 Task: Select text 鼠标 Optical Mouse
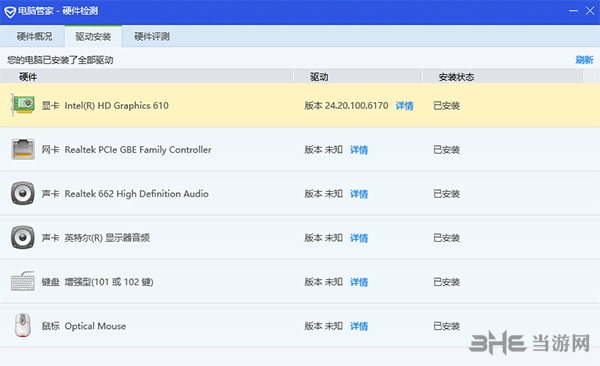point(84,326)
